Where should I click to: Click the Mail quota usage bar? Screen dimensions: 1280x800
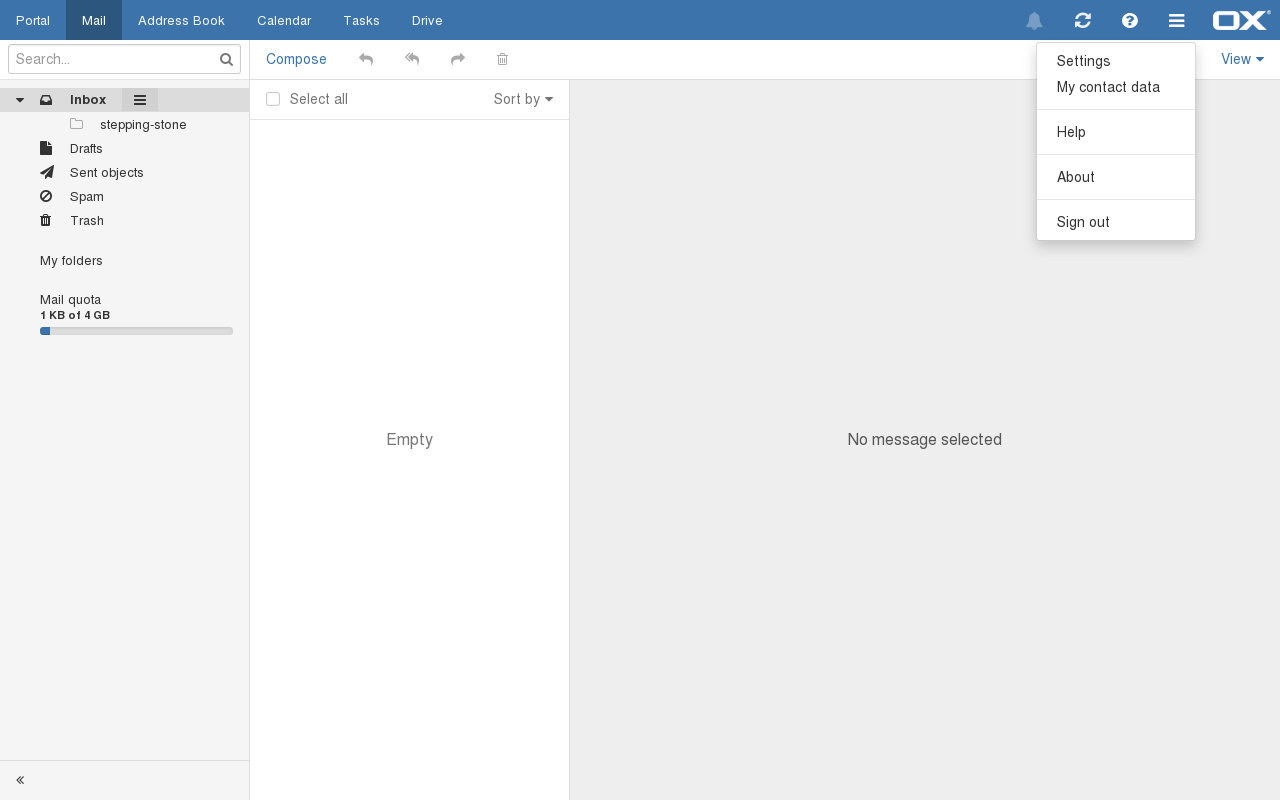click(x=136, y=331)
